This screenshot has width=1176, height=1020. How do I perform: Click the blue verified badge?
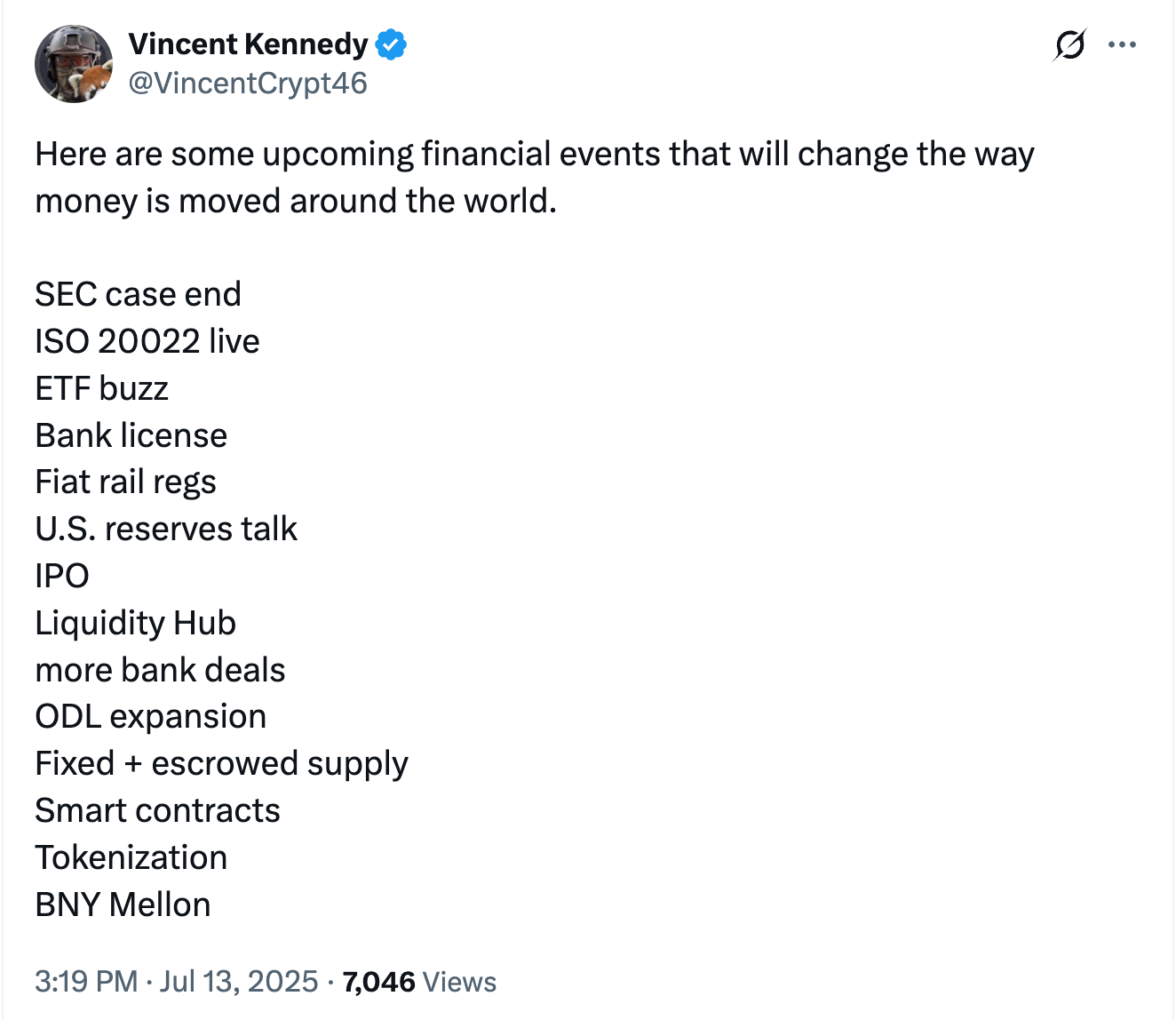391,44
